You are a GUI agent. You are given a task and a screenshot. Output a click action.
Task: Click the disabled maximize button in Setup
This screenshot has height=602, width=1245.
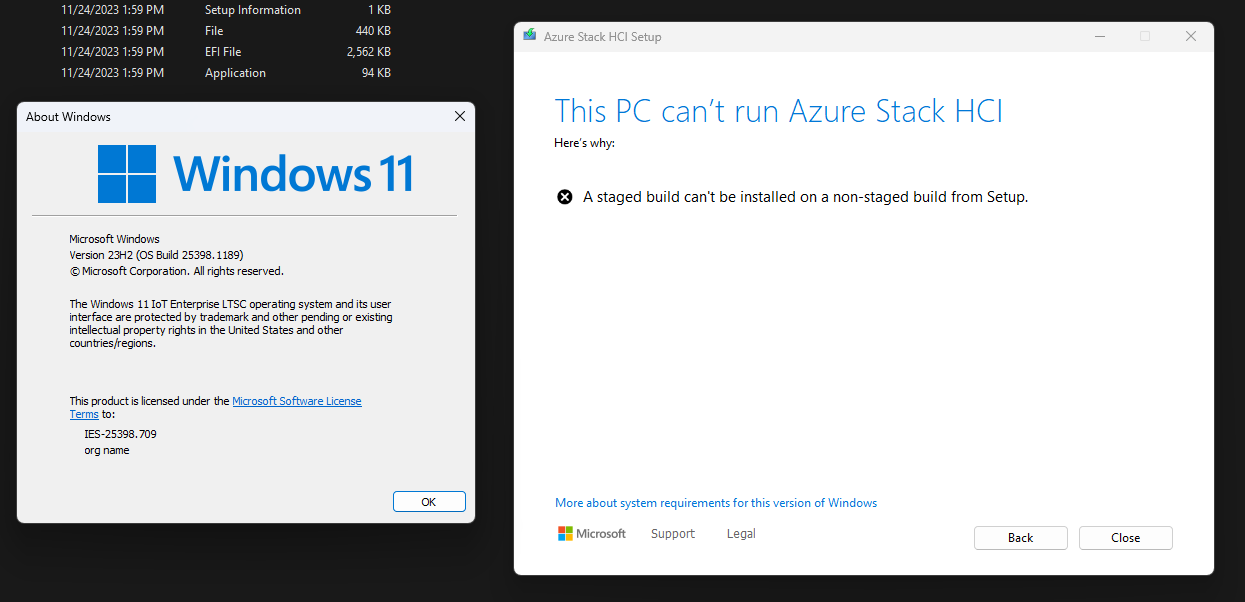click(1145, 36)
